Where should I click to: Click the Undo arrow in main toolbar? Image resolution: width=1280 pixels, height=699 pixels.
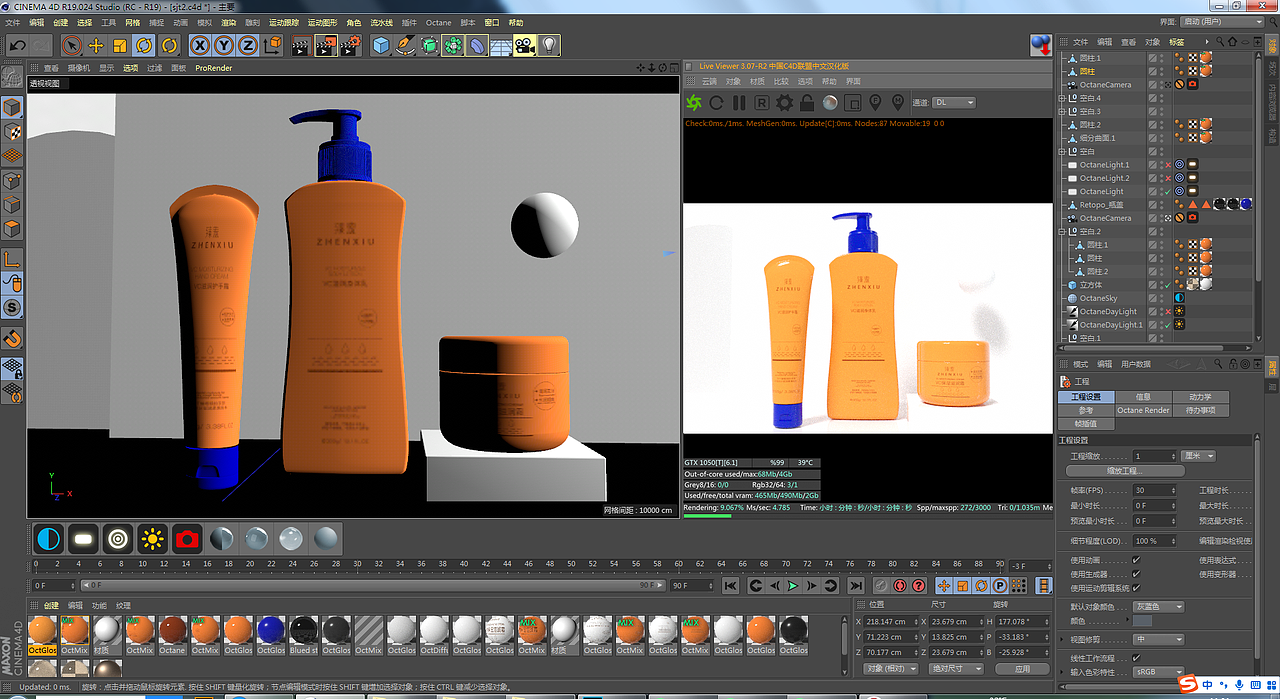point(17,45)
